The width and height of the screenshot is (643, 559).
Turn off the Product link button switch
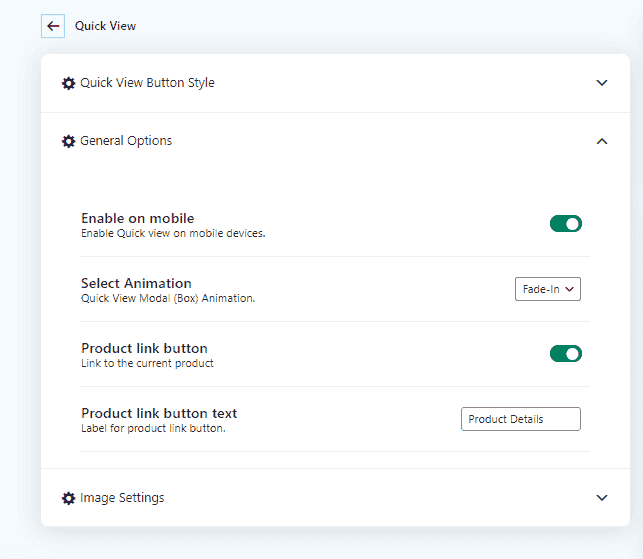click(x=565, y=353)
